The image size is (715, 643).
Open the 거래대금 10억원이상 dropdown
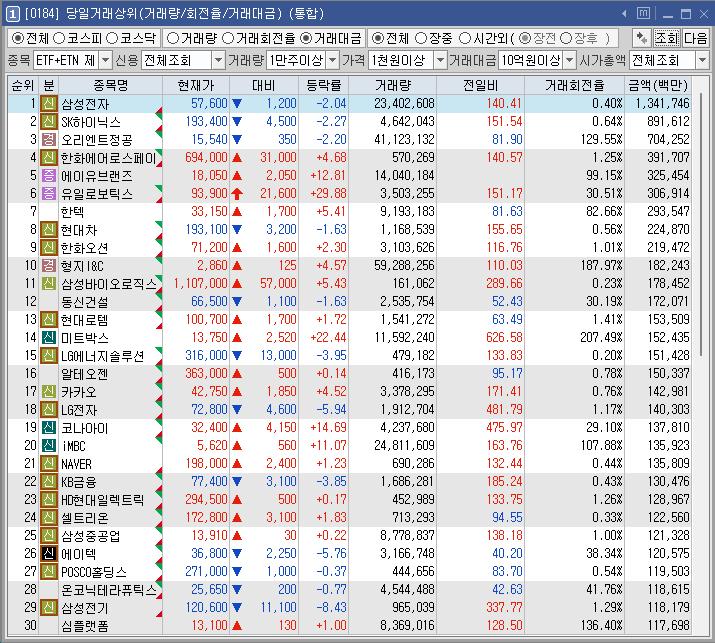click(x=570, y=60)
